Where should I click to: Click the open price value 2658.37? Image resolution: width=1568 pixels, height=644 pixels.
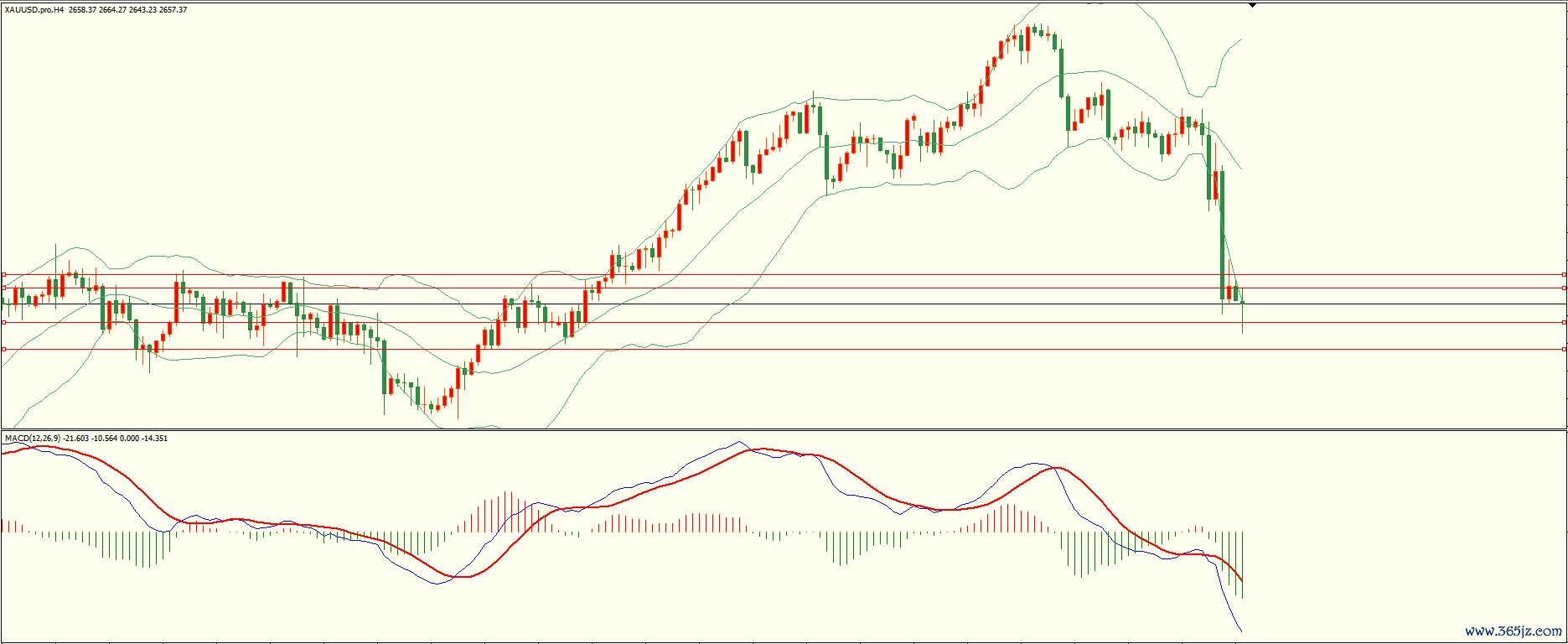(84, 10)
